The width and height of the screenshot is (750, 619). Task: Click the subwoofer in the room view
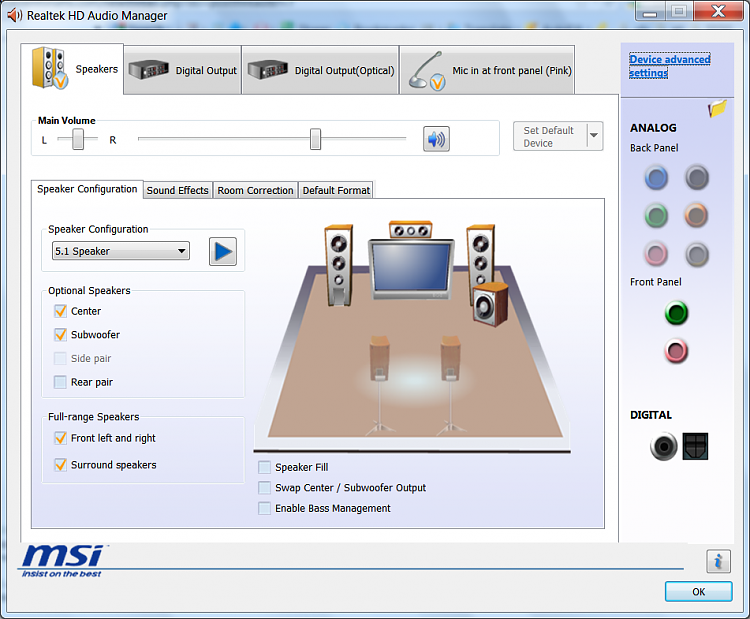coord(490,305)
